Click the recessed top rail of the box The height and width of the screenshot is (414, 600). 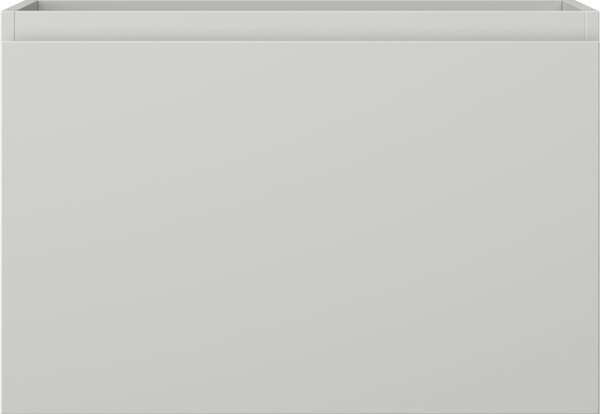click(x=300, y=25)
